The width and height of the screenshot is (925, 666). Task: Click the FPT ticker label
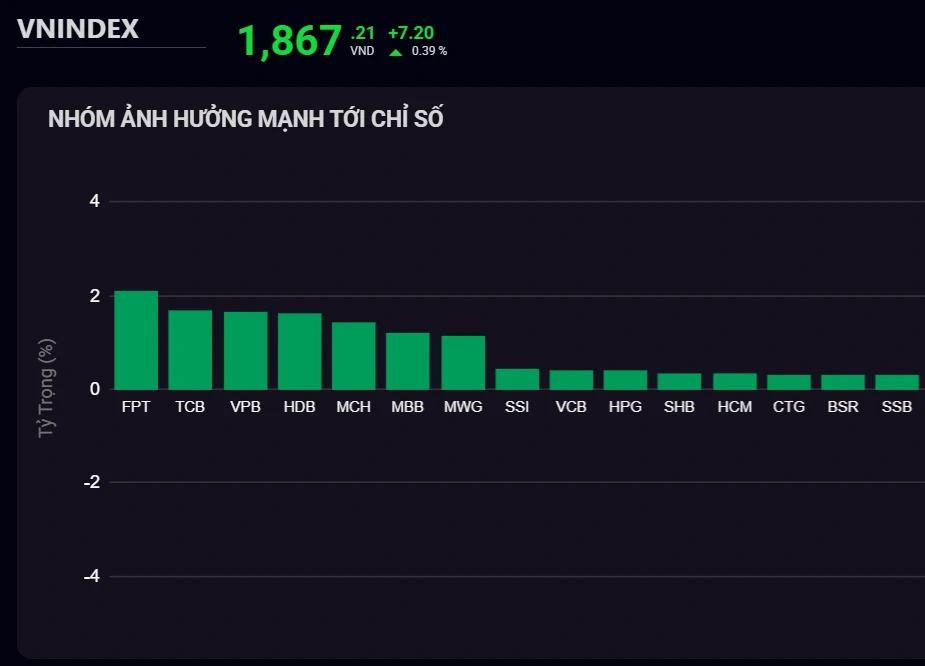click(136, 407)
